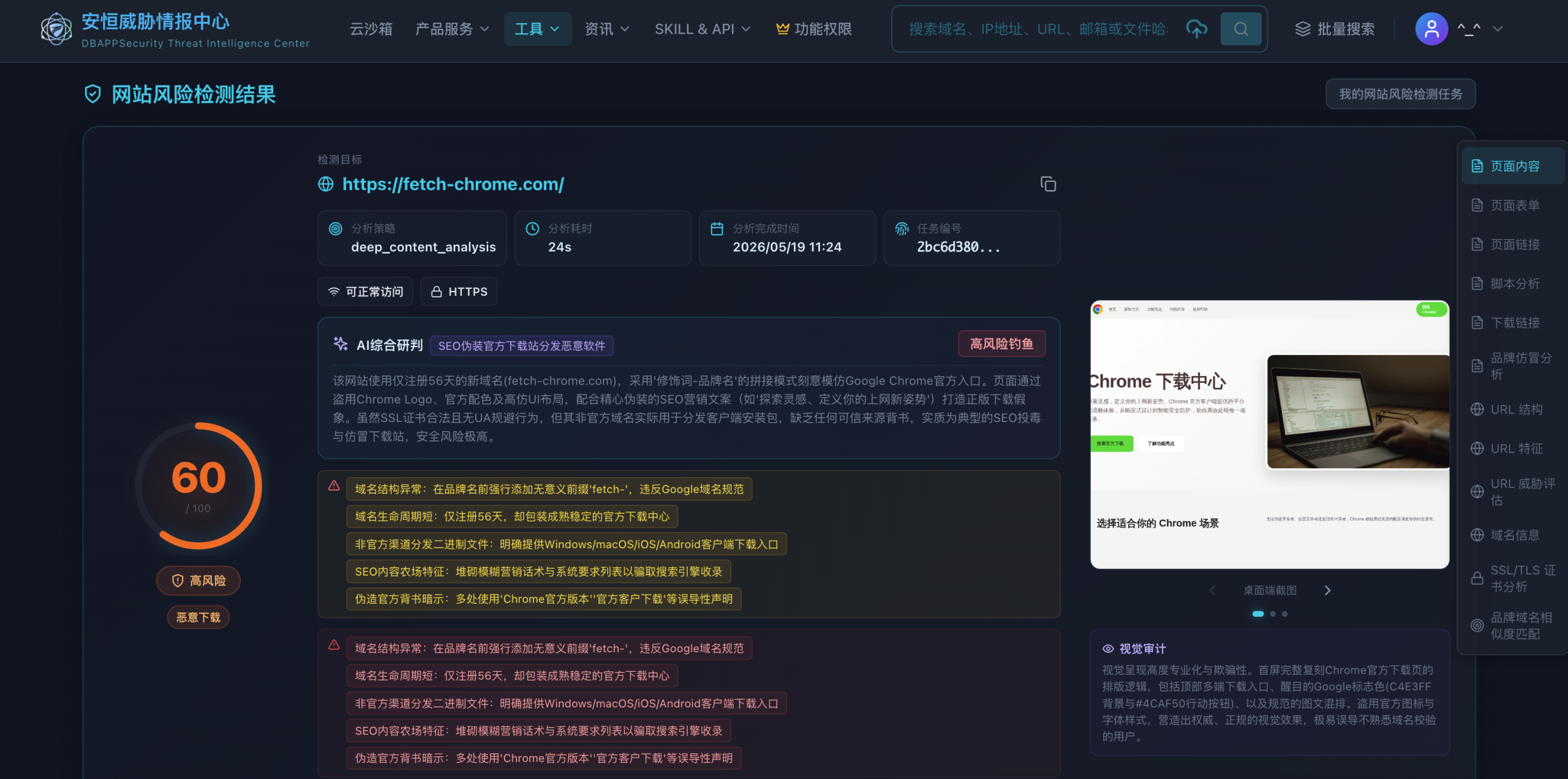Click the 品牌域名相似度匹配 target icon
This screenshot has width=1568, height=779.
coord(1477,625)
